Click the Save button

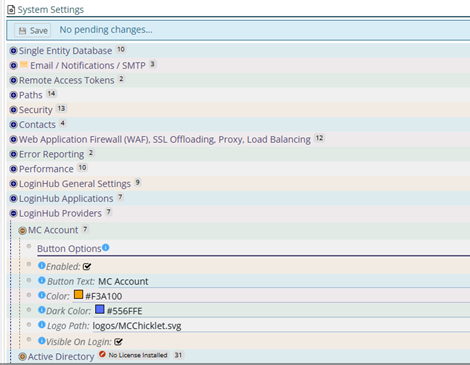(x=32, y=30)
